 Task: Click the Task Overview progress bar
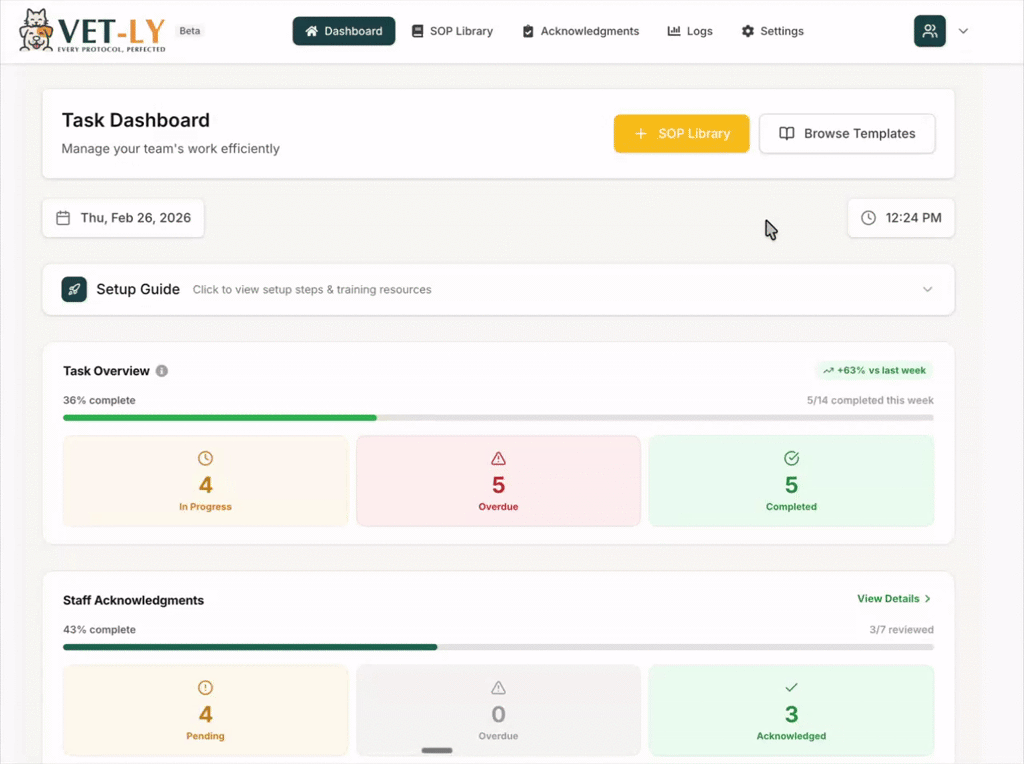point(498,417)
